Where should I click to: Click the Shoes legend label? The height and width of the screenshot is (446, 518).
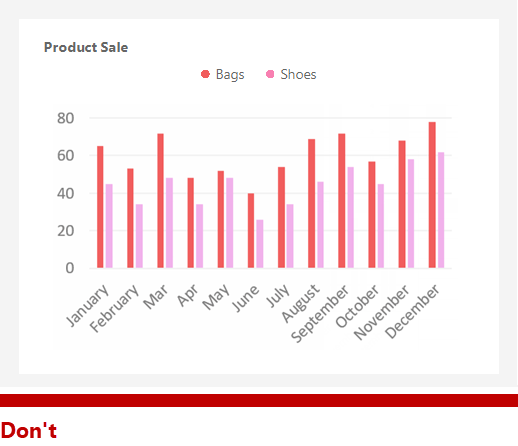(298, 74)
